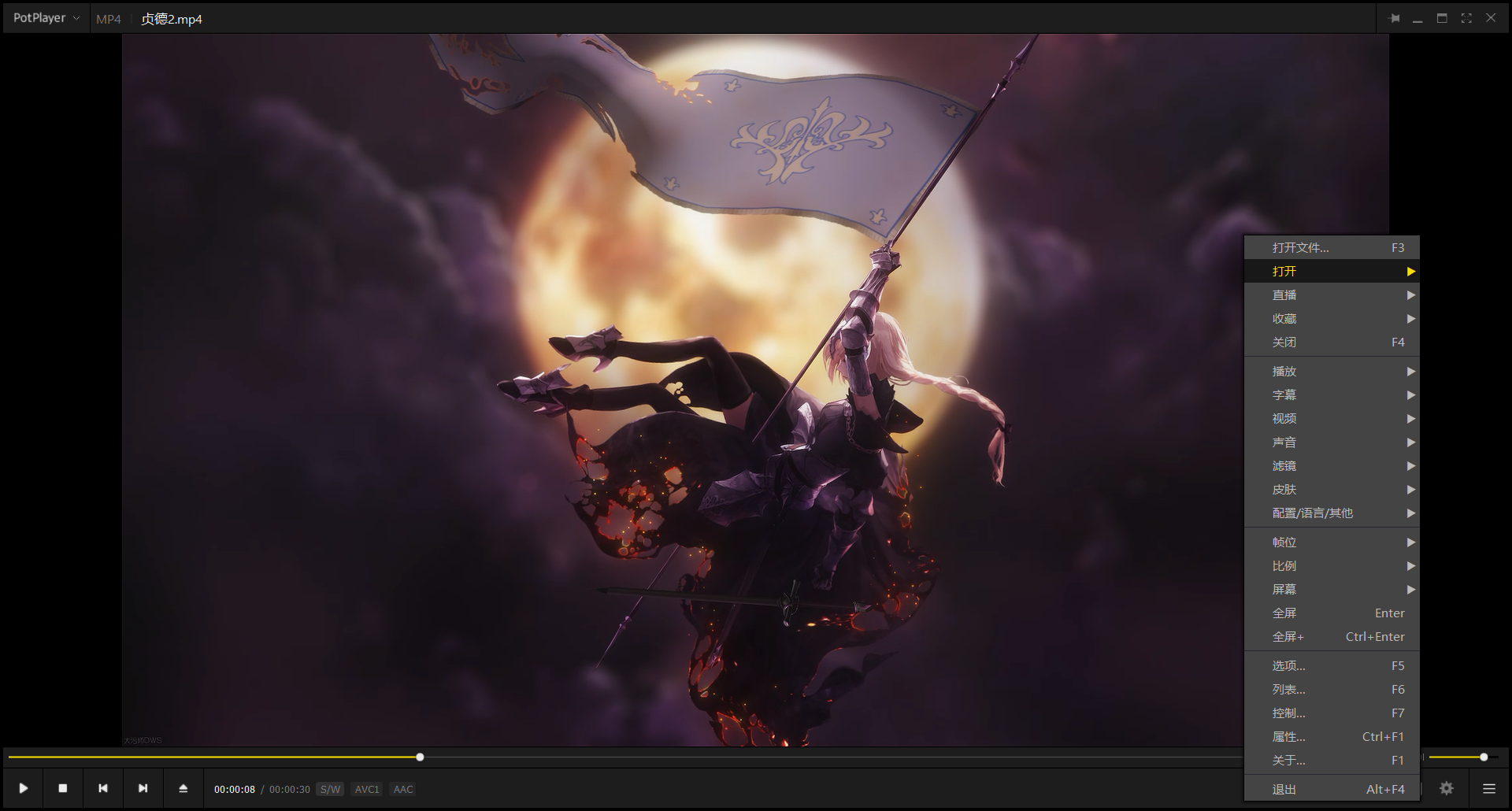Maximize the PotPlayer window
Image resolution: width=1512 pixels, height=811 pixels.
1442,18
